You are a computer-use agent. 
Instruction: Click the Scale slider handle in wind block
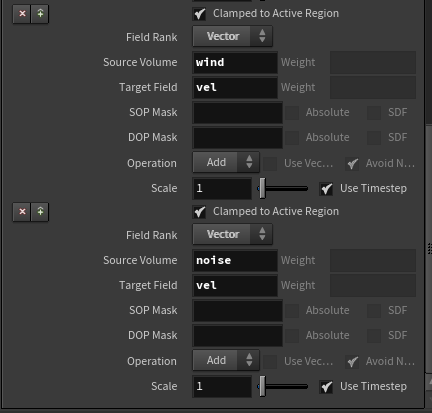click(x=262, y=188)
